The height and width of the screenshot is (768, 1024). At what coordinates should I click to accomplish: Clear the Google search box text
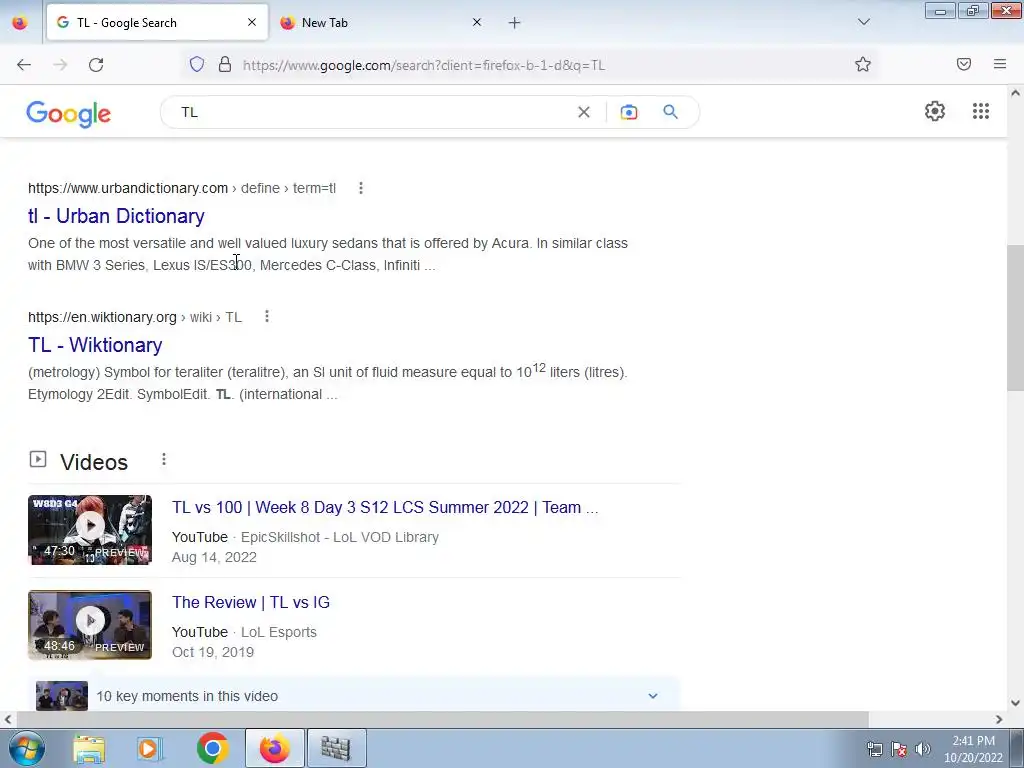tap(584, 112)
